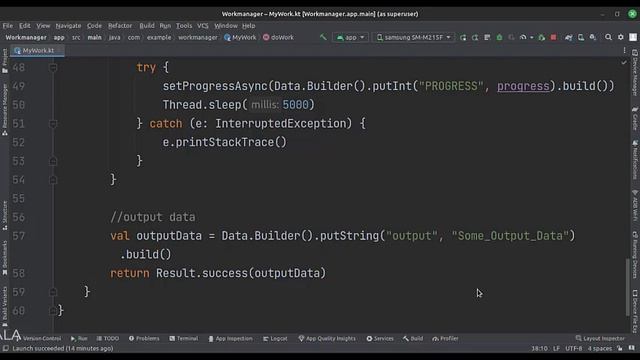This screenshot has width=640, height=360.
Task: Open ADB WiFi on the right strip
Action: click(x=635, y=205)
